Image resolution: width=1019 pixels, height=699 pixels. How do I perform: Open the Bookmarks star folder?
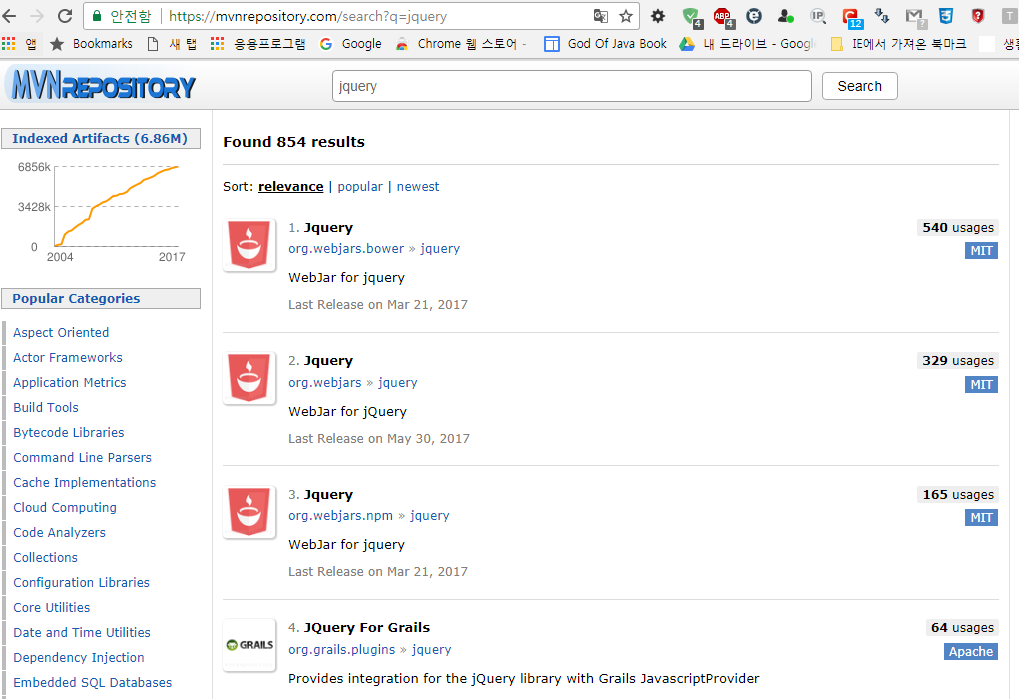click(91, 44)
